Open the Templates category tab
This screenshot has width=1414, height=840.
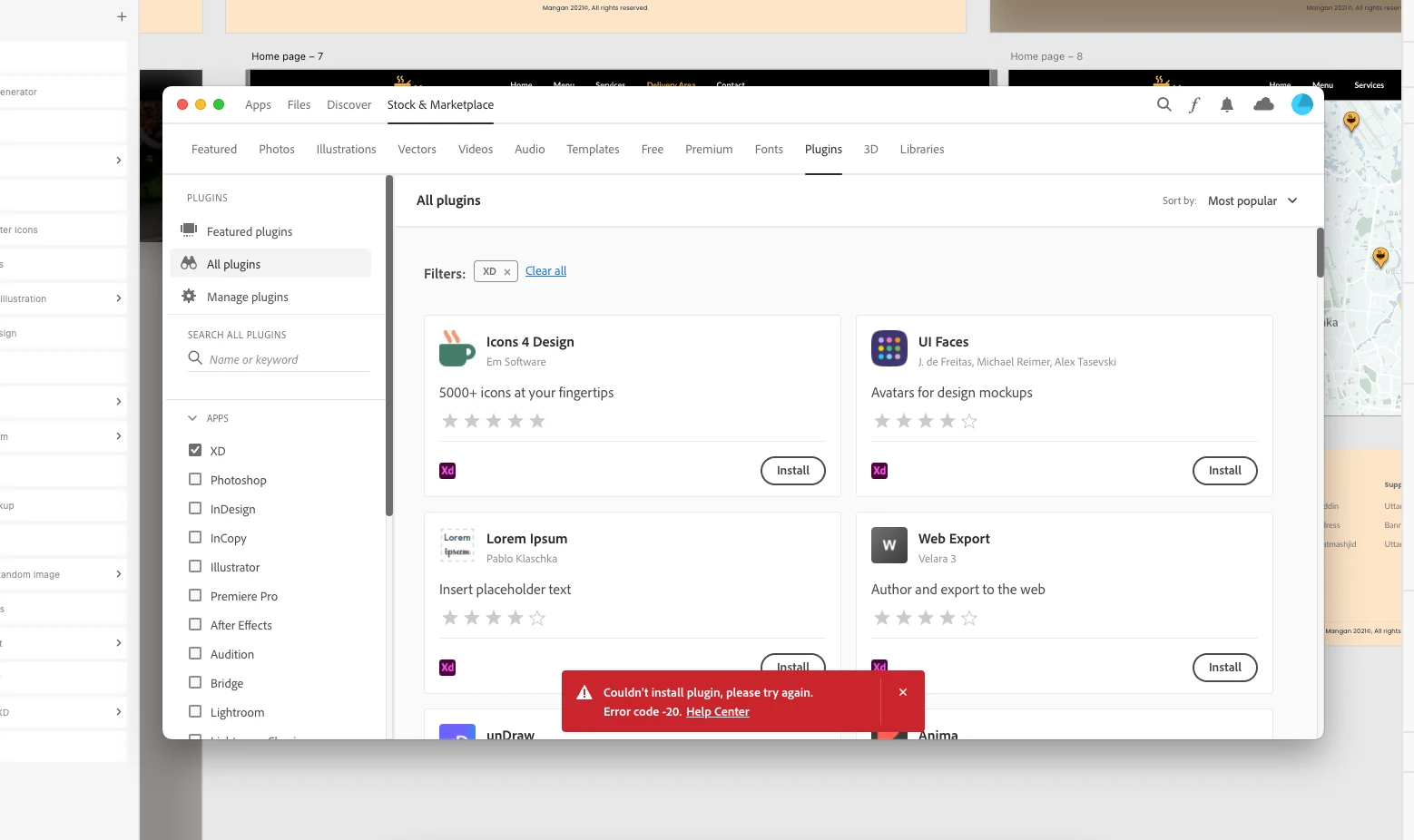click(x=593, y=149)
